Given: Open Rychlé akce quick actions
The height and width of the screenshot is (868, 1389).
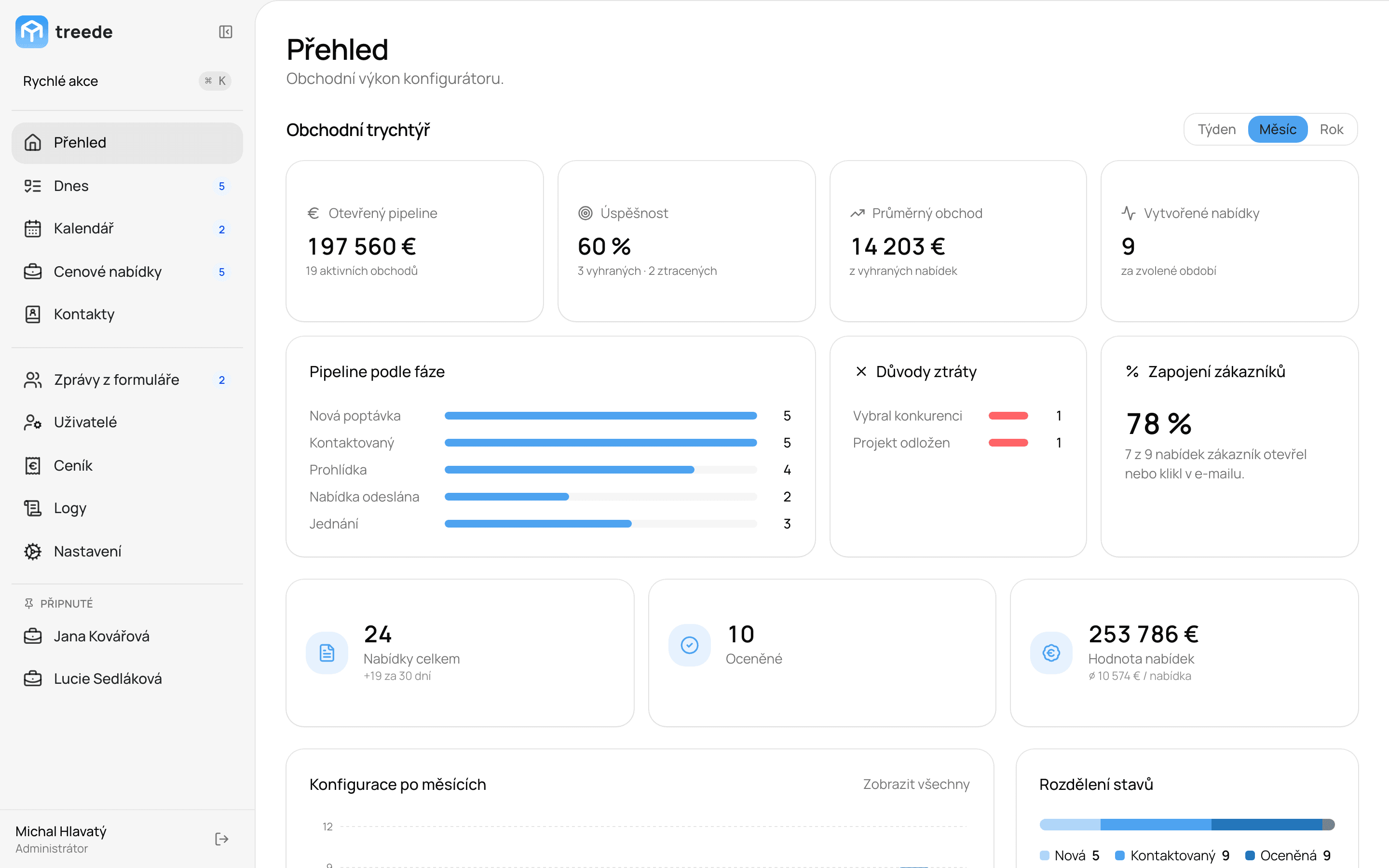Looking at the screenshot, I should 127,81.
